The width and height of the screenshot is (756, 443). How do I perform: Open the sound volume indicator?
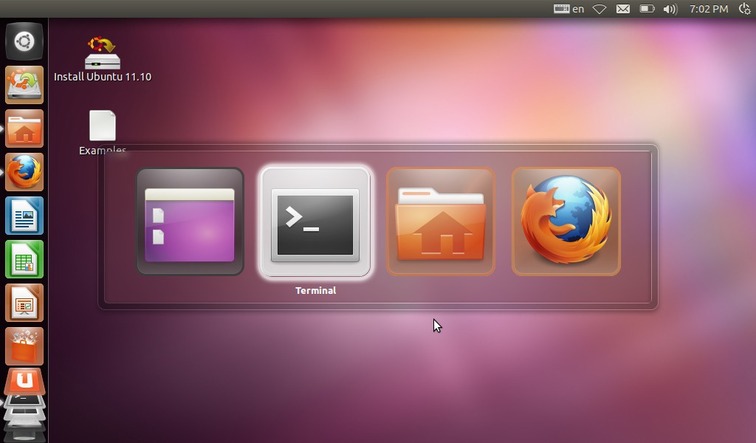[x=670, y=9]
